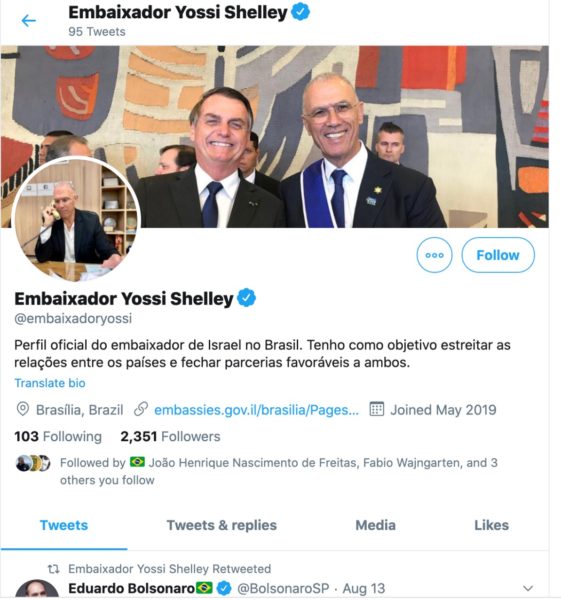
Task: View the 103 Following list
Action: [58, 437]
